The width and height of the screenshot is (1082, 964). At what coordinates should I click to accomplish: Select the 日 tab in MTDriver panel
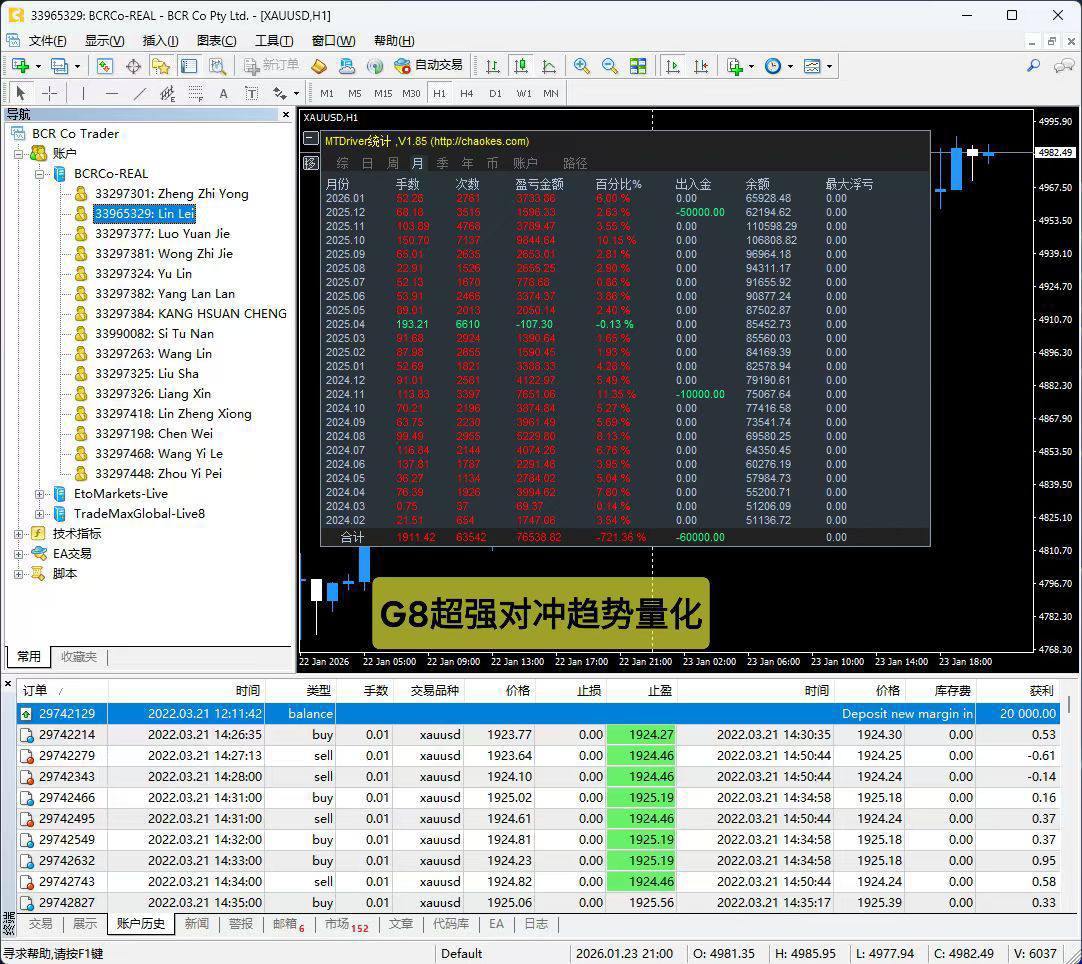[x=368, y=163]
